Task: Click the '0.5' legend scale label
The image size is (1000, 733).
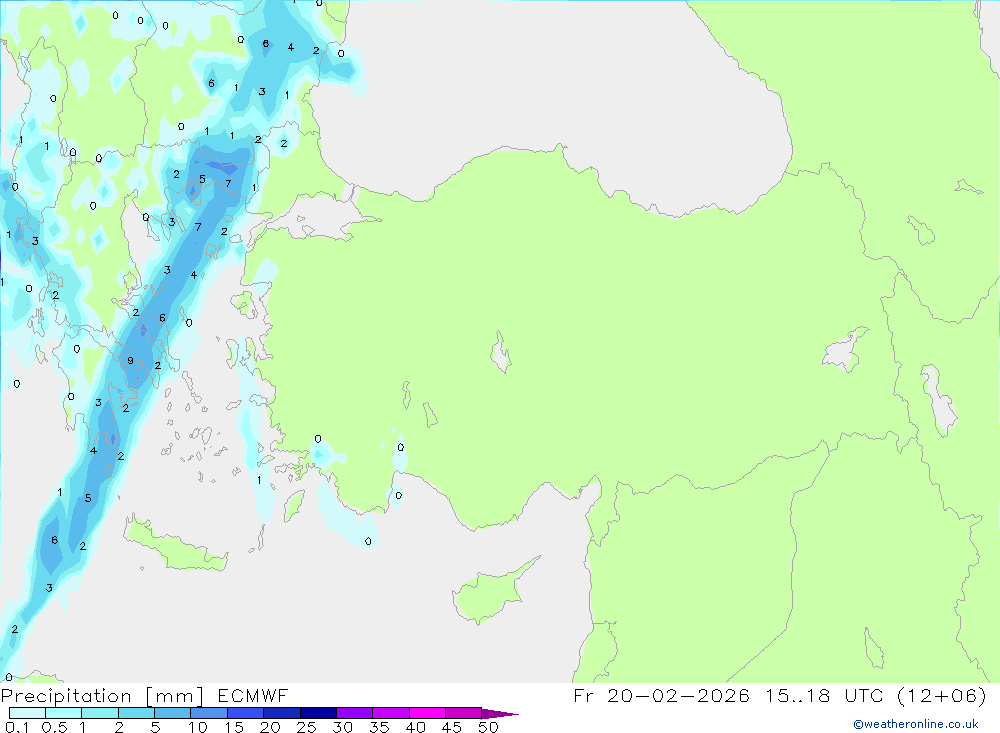Action: pos(54,727)
